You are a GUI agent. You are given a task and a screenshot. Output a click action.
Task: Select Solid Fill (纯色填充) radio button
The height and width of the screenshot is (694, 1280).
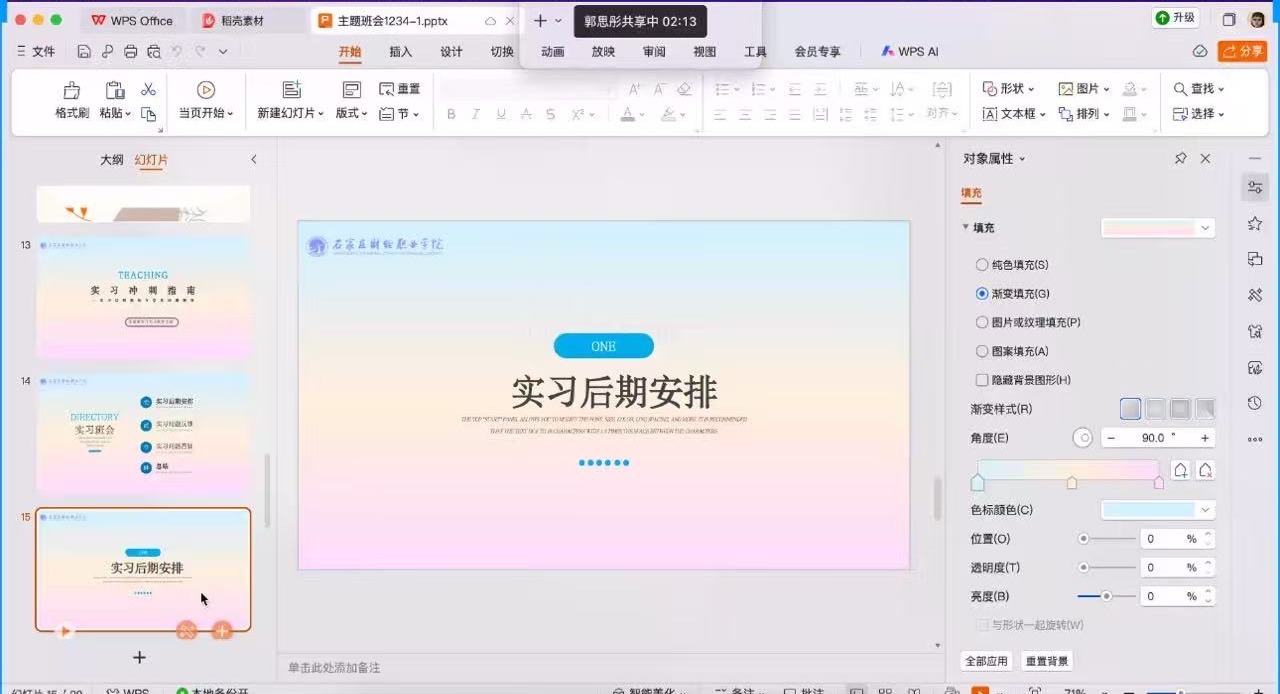pos(982,265)
